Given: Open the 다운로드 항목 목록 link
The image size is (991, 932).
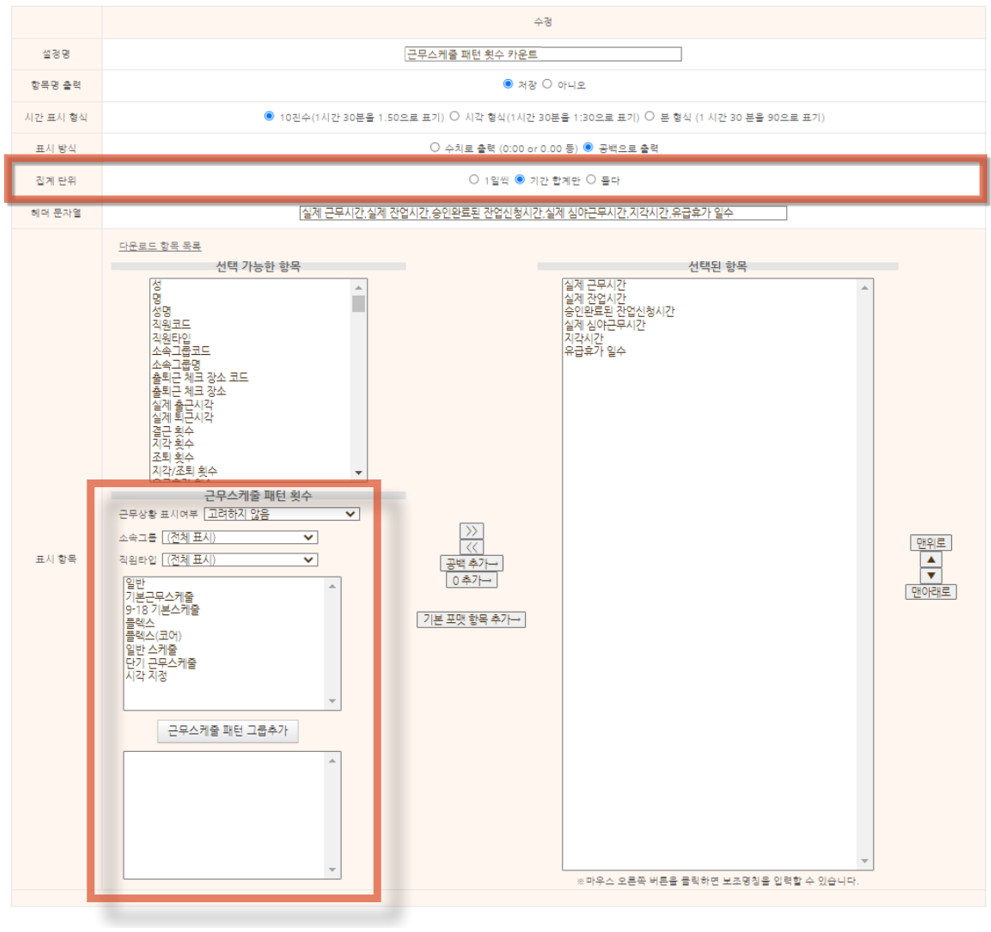Looking at the screenshot, I should pyautogui.click(x=160, y=246).
